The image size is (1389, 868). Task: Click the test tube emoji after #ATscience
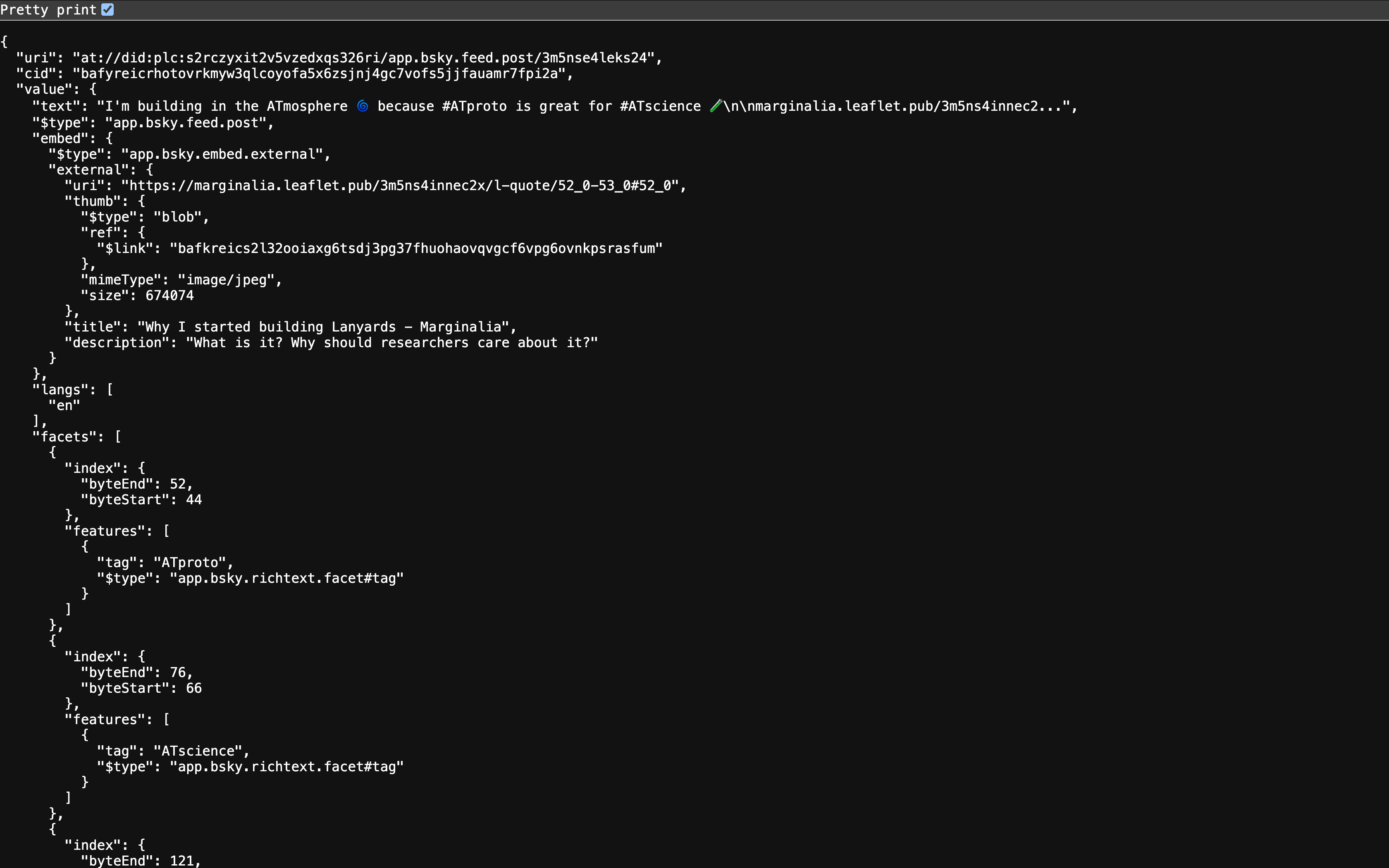click(716, 106)
